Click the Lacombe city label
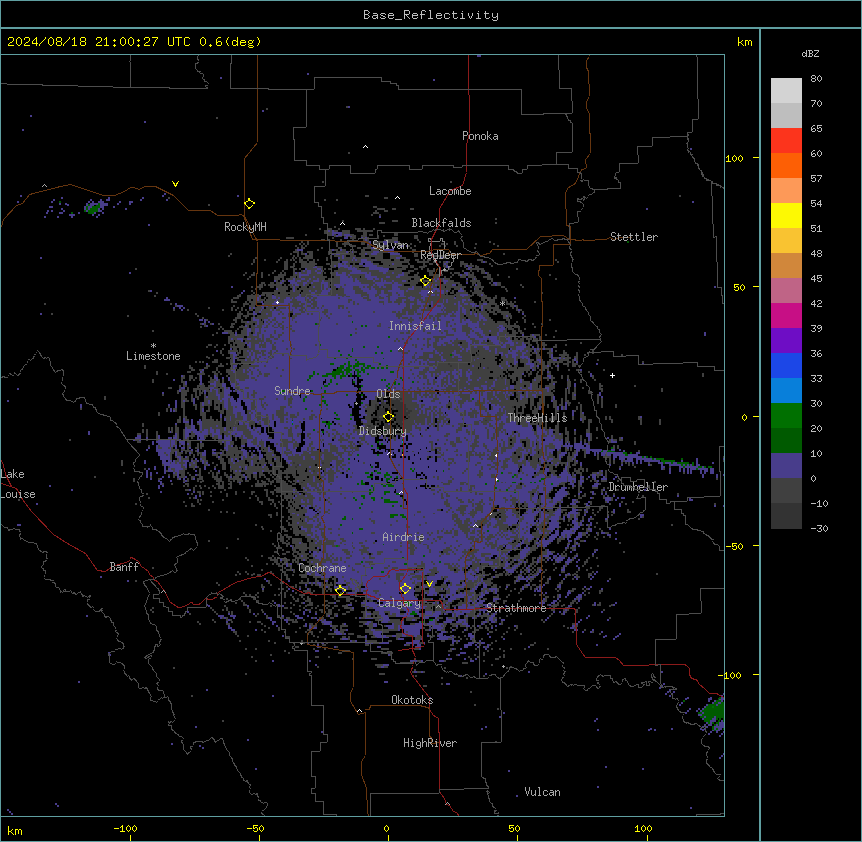Image resolution: width=862 pixels, height=842 pixels. tap(450, 191)
